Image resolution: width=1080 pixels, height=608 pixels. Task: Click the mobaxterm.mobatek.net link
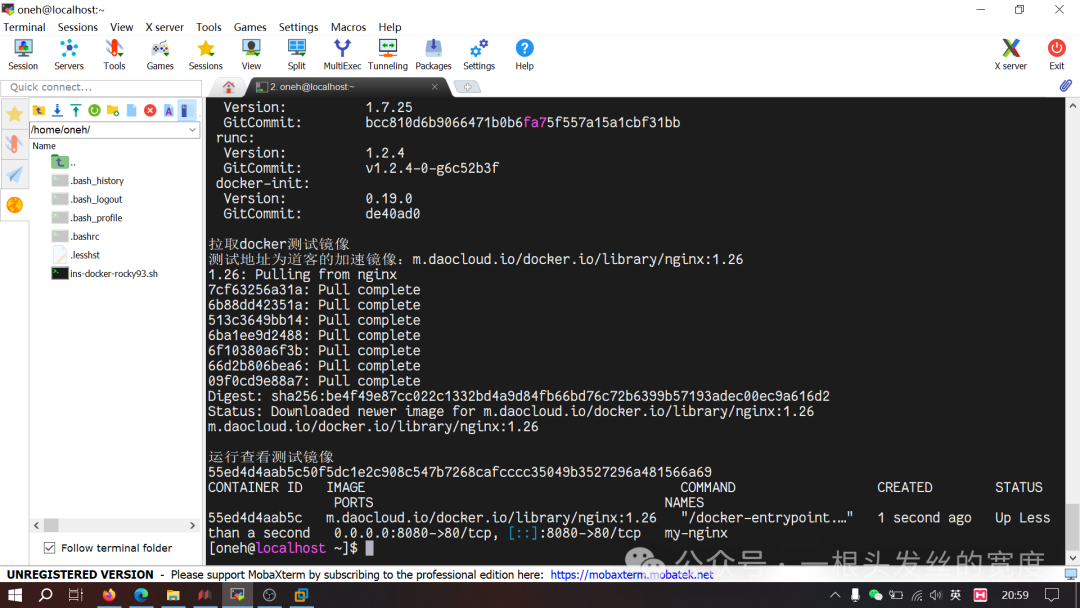[x=632, y=574]
